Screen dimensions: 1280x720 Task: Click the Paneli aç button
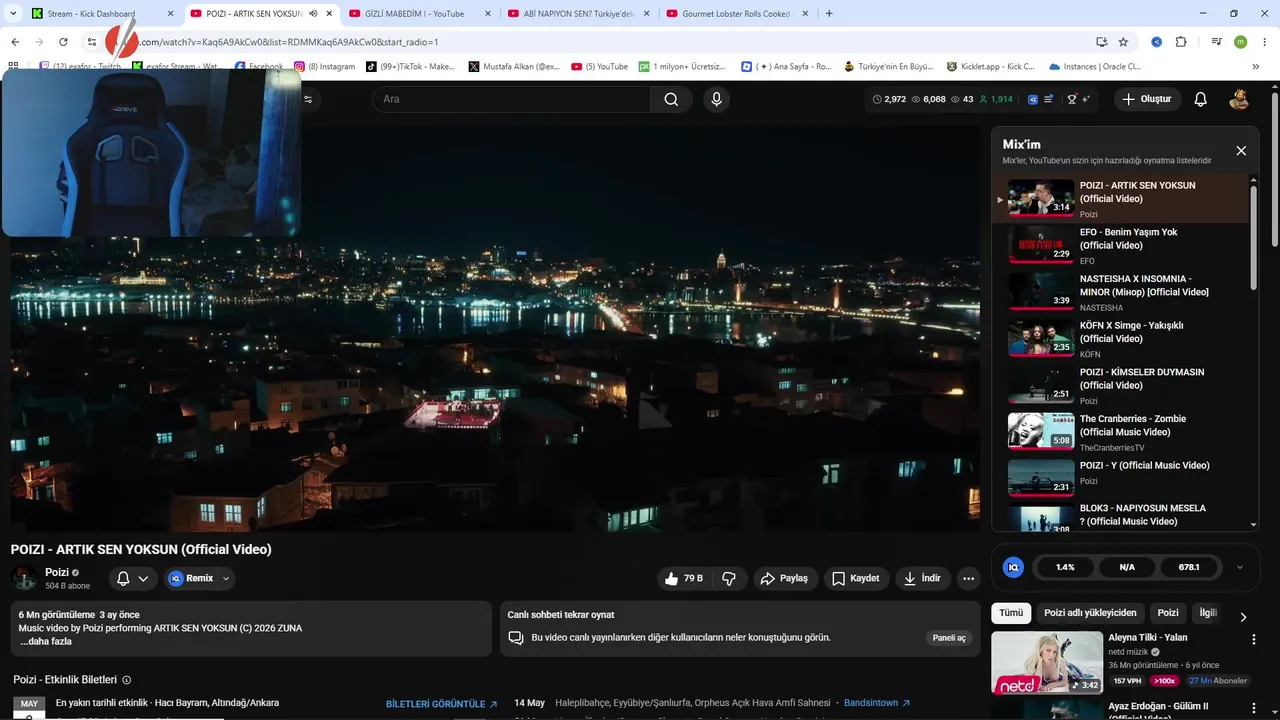pyautogui.click(x=949, y=638)
